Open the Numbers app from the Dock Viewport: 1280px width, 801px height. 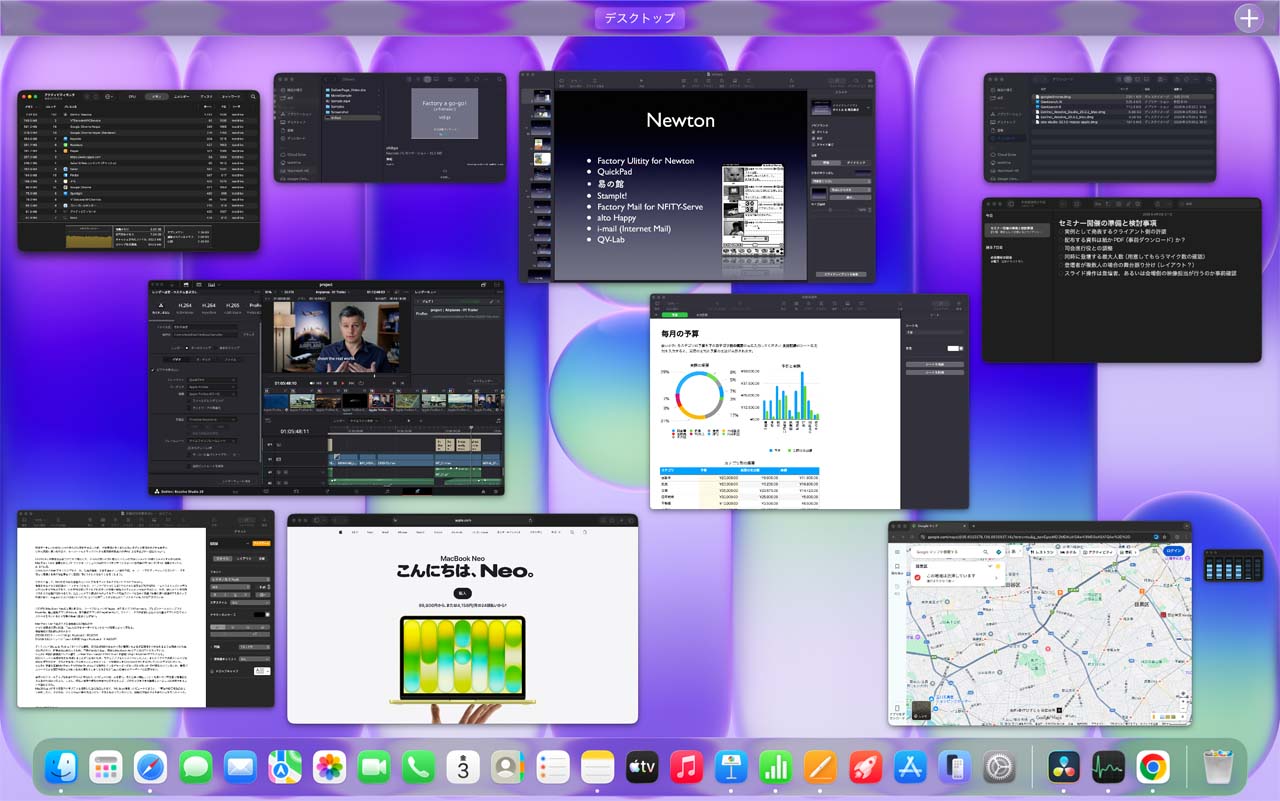click(776, 768)
